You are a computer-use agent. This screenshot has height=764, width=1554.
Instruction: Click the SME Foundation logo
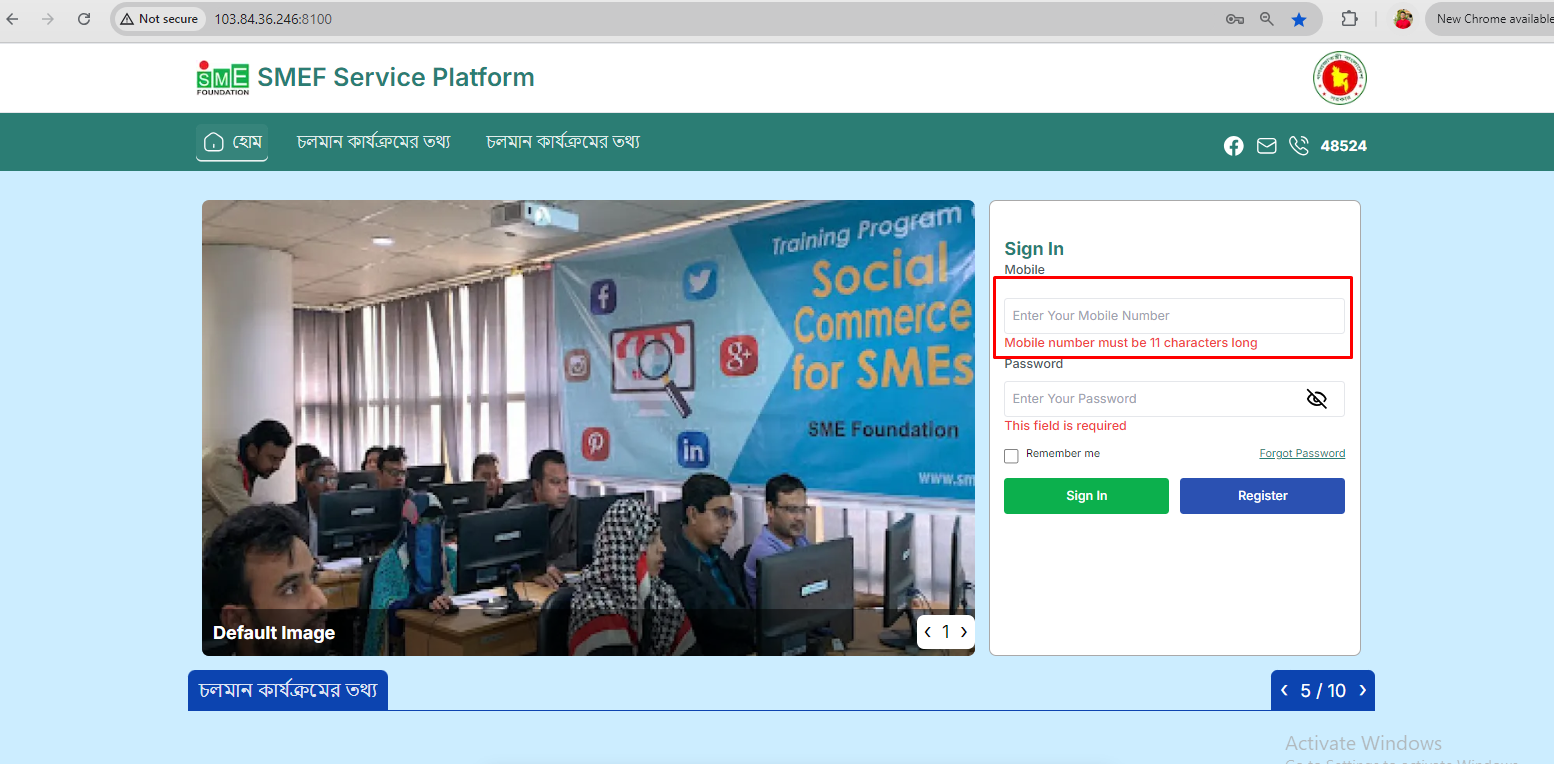222,78
